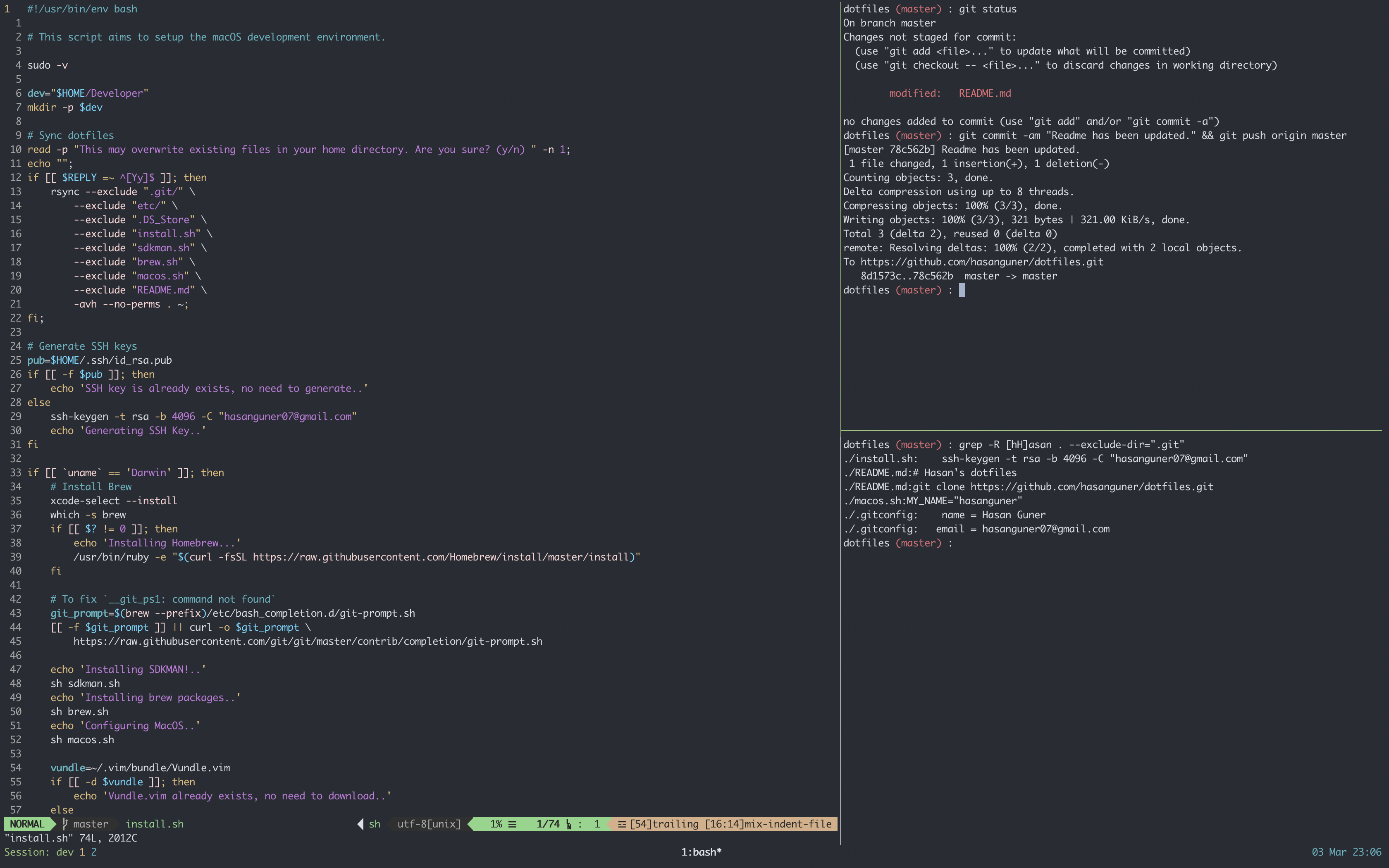Click the dev="$HOME/Developer" assignment line
Screen dimensions: 1389x868
pos(88,93)
